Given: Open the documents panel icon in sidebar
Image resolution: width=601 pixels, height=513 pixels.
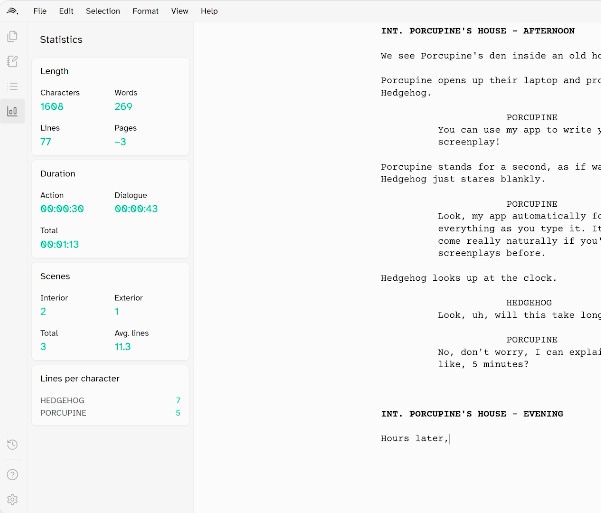Looking at the screenshot, I should click(12, 36).
